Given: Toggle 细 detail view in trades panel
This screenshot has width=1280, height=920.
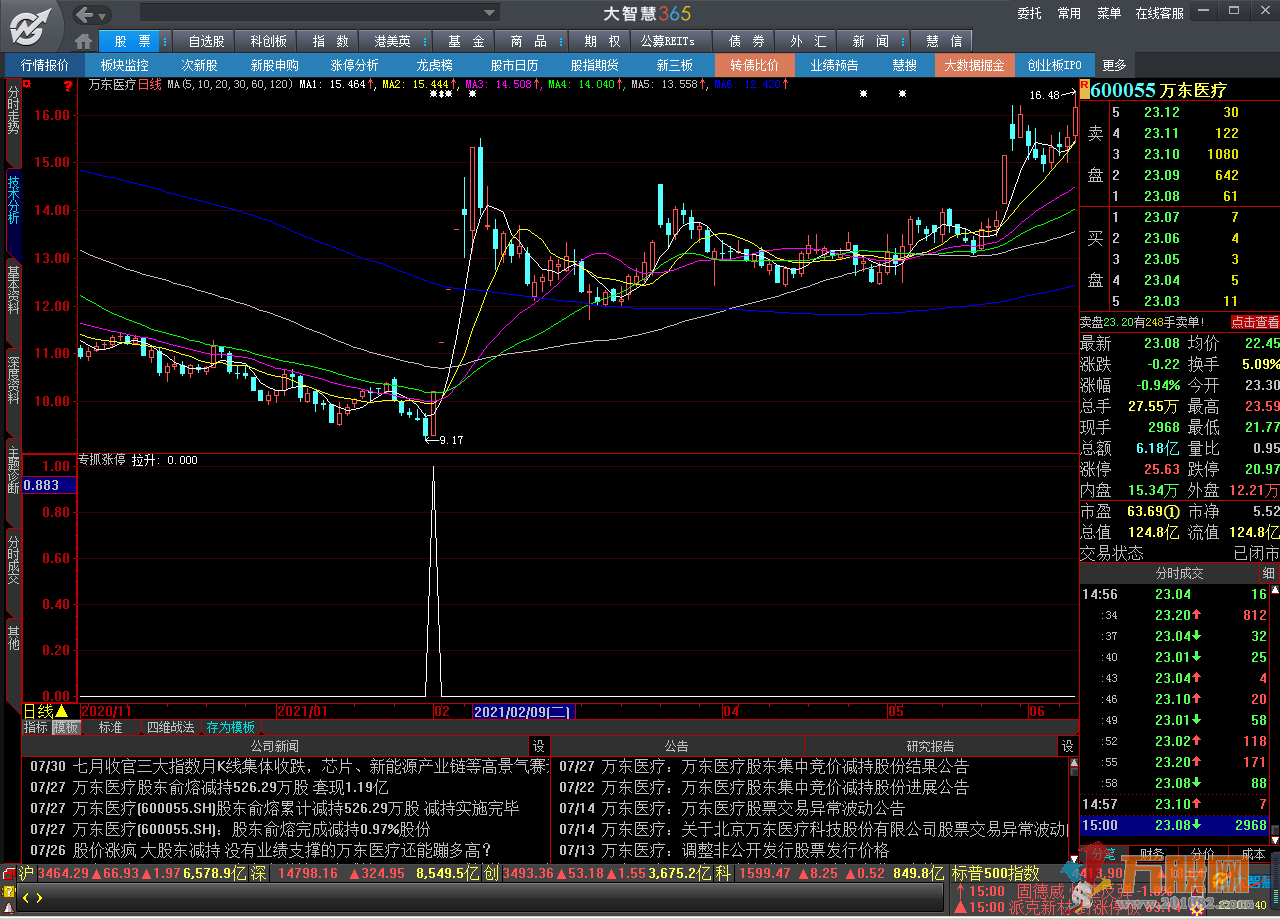Looking at the screenshot, I should (x=1269, y=574).
